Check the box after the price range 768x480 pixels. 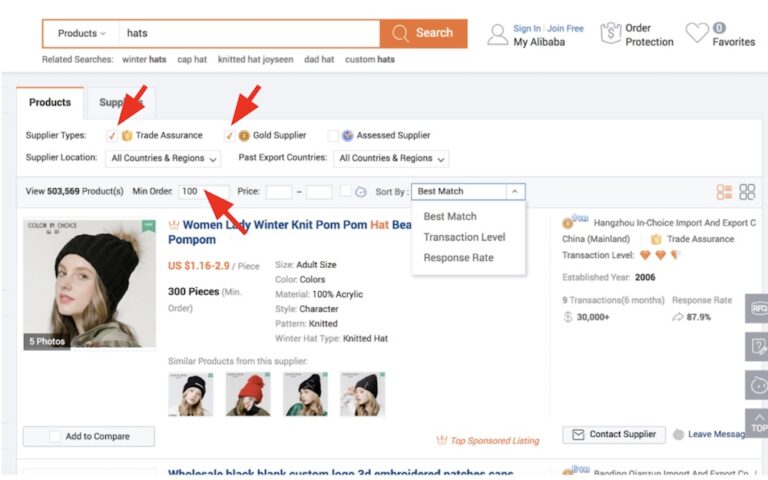click(345, 191)
